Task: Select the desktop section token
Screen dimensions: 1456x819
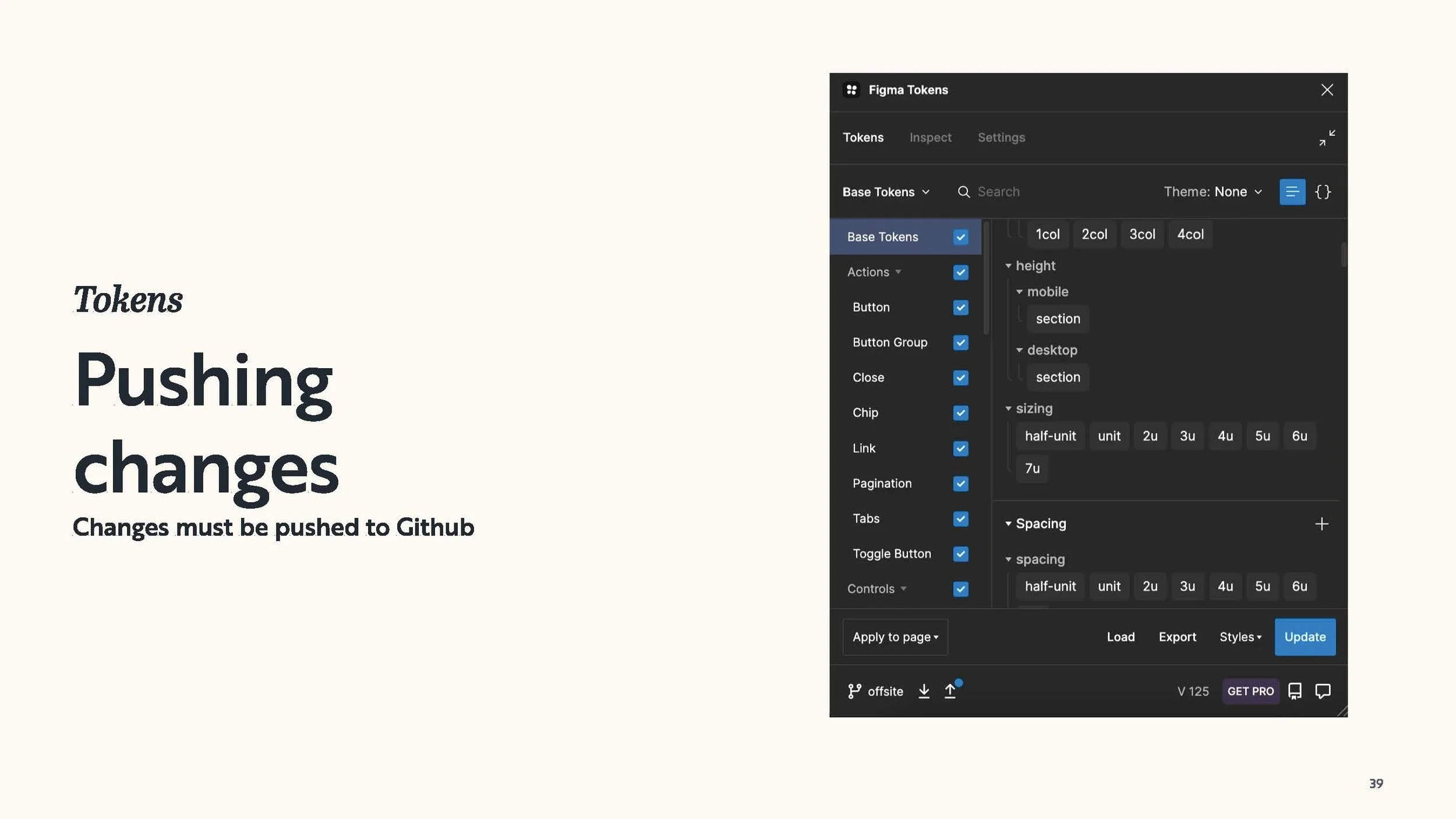Action: click(1058, 377)
